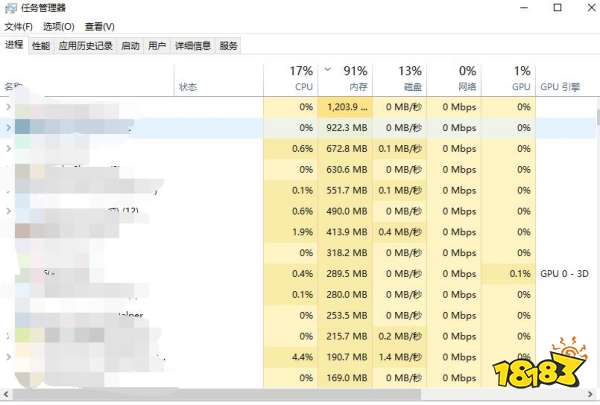Click the GPU 0 - 3D engine cell

[564, 274]
